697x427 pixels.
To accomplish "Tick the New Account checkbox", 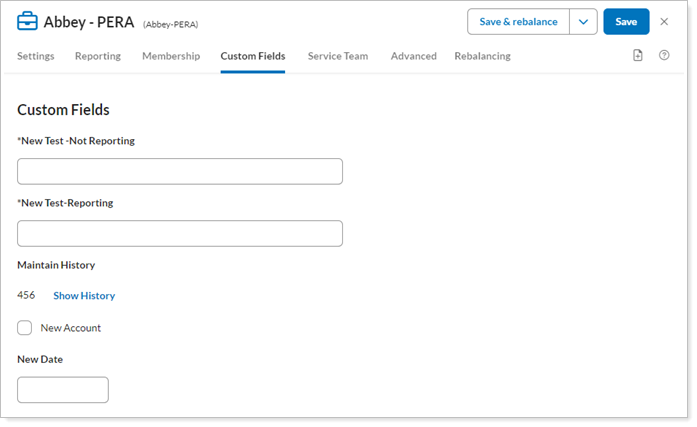I will (x=25, y=328).
